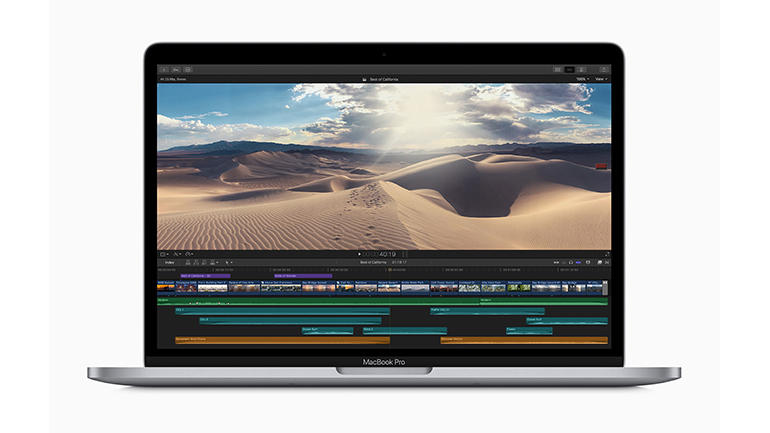Select the first purple title clip

point(205,276)
